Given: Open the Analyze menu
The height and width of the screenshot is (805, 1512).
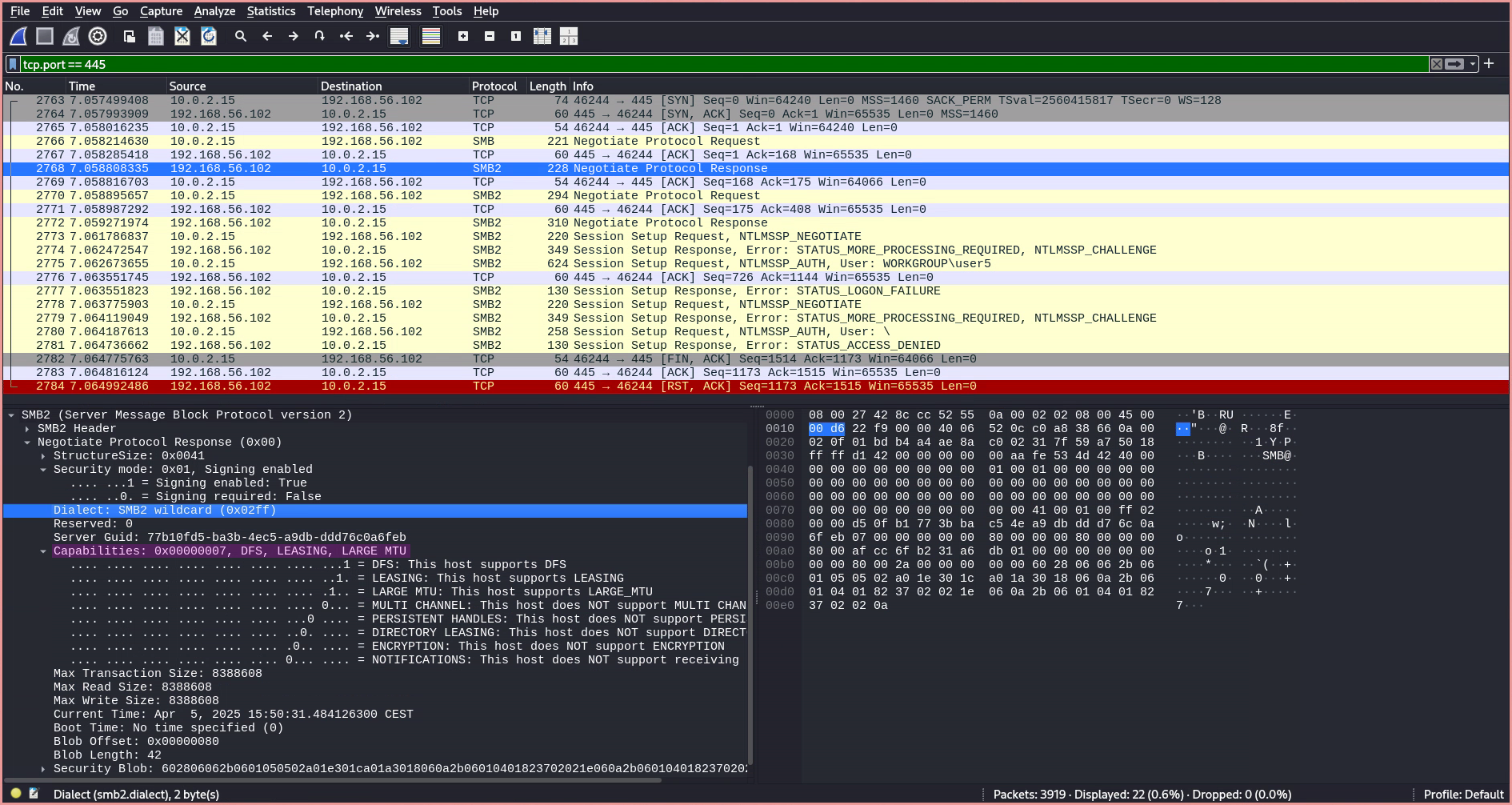Looking at the screenshot, I should coord(214,11).
